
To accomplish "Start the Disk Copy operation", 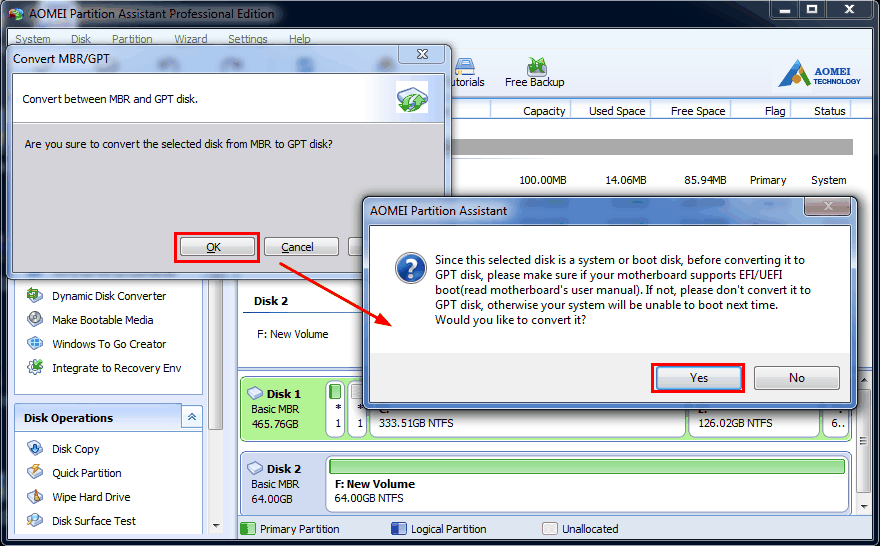I will (x=76, y=449).
